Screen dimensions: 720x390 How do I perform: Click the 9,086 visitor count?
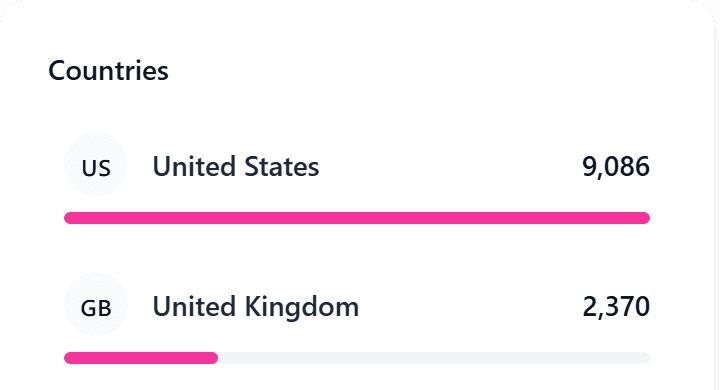616,166
